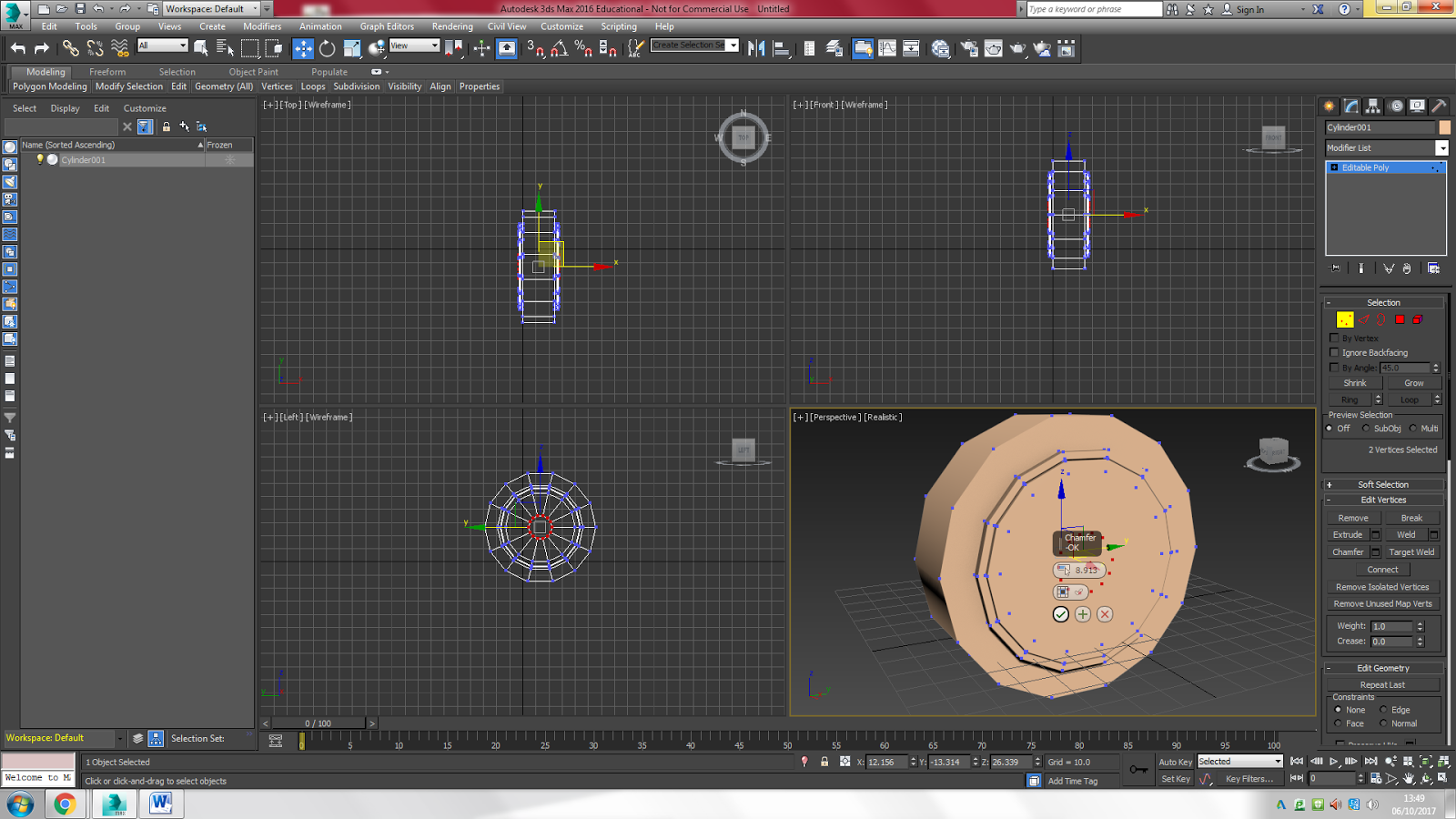Select Edge sub-object level icon
The width and height of the screenshot is (1456, 819).
(1363, 319)
